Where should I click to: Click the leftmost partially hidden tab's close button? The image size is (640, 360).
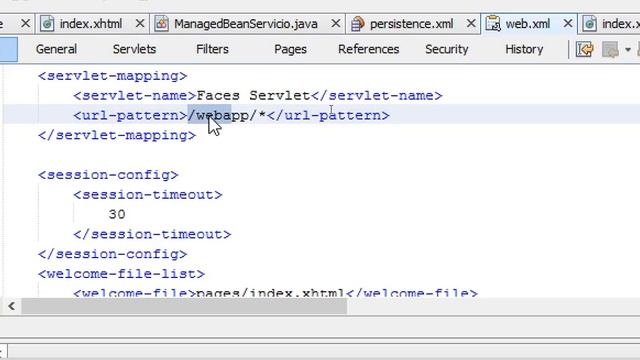point(25,24)
